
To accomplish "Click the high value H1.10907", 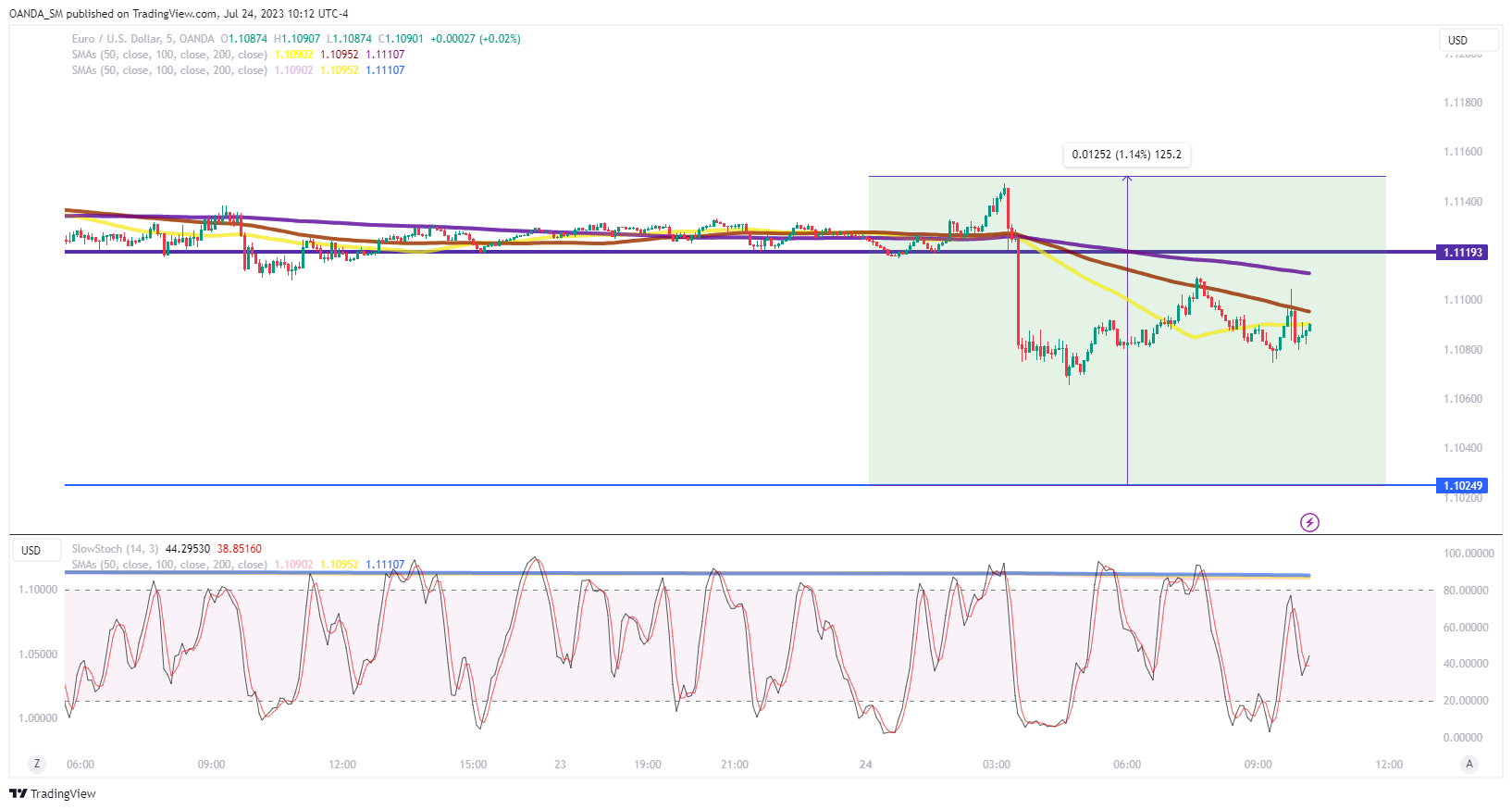I will tap(297, 39).
